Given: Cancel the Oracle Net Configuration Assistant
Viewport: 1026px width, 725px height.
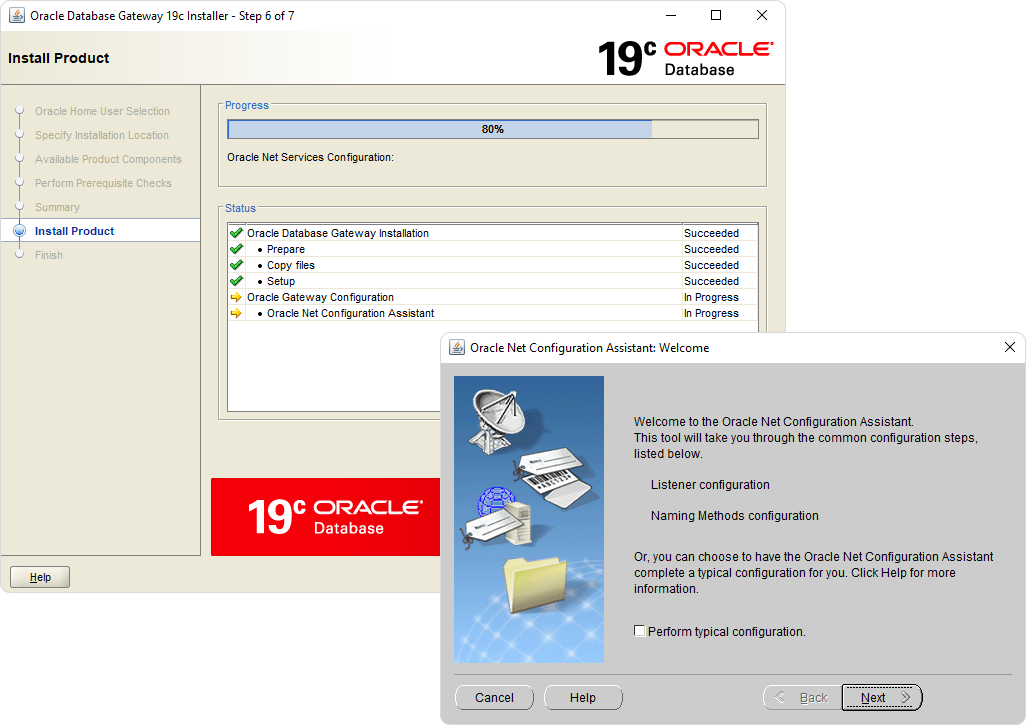Looking at the screenshot, I should 494,697.
